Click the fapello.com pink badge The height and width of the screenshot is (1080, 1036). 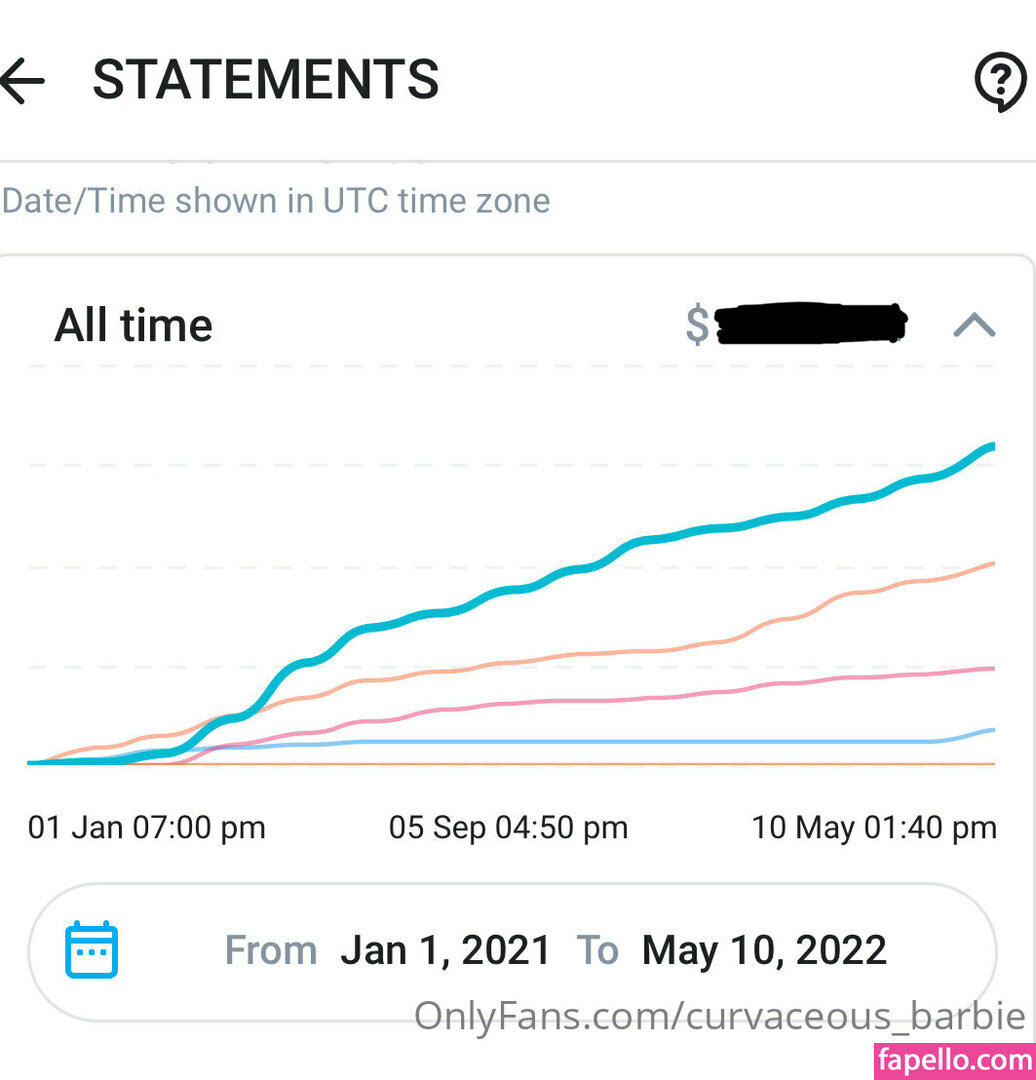coord(954,1059)
